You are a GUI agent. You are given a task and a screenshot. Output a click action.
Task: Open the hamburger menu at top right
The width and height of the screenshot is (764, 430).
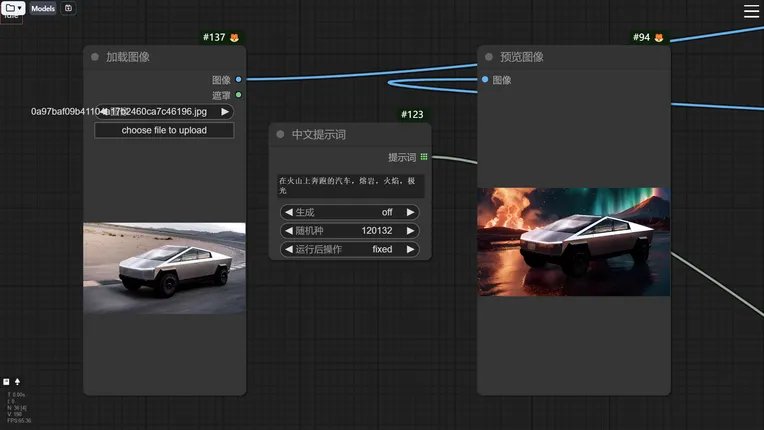(x=751, y=11)
